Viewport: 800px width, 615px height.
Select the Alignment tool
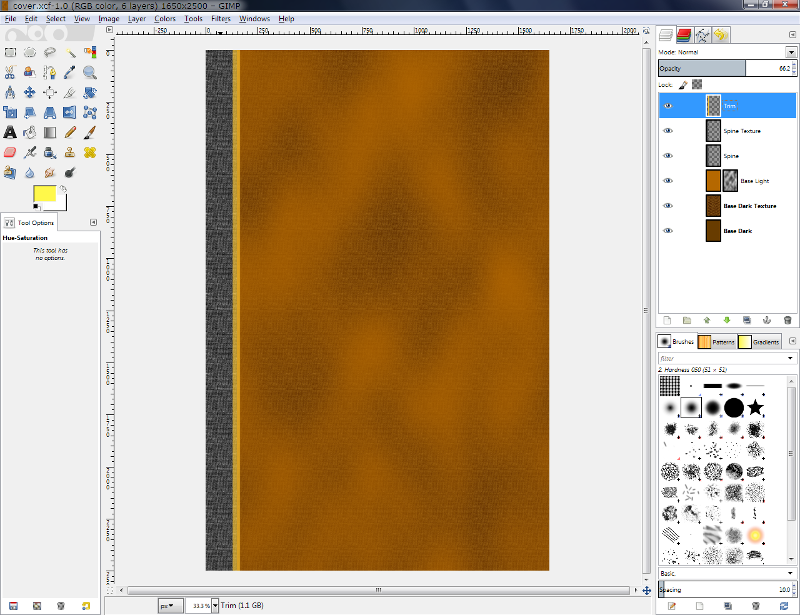click(50, 92)
